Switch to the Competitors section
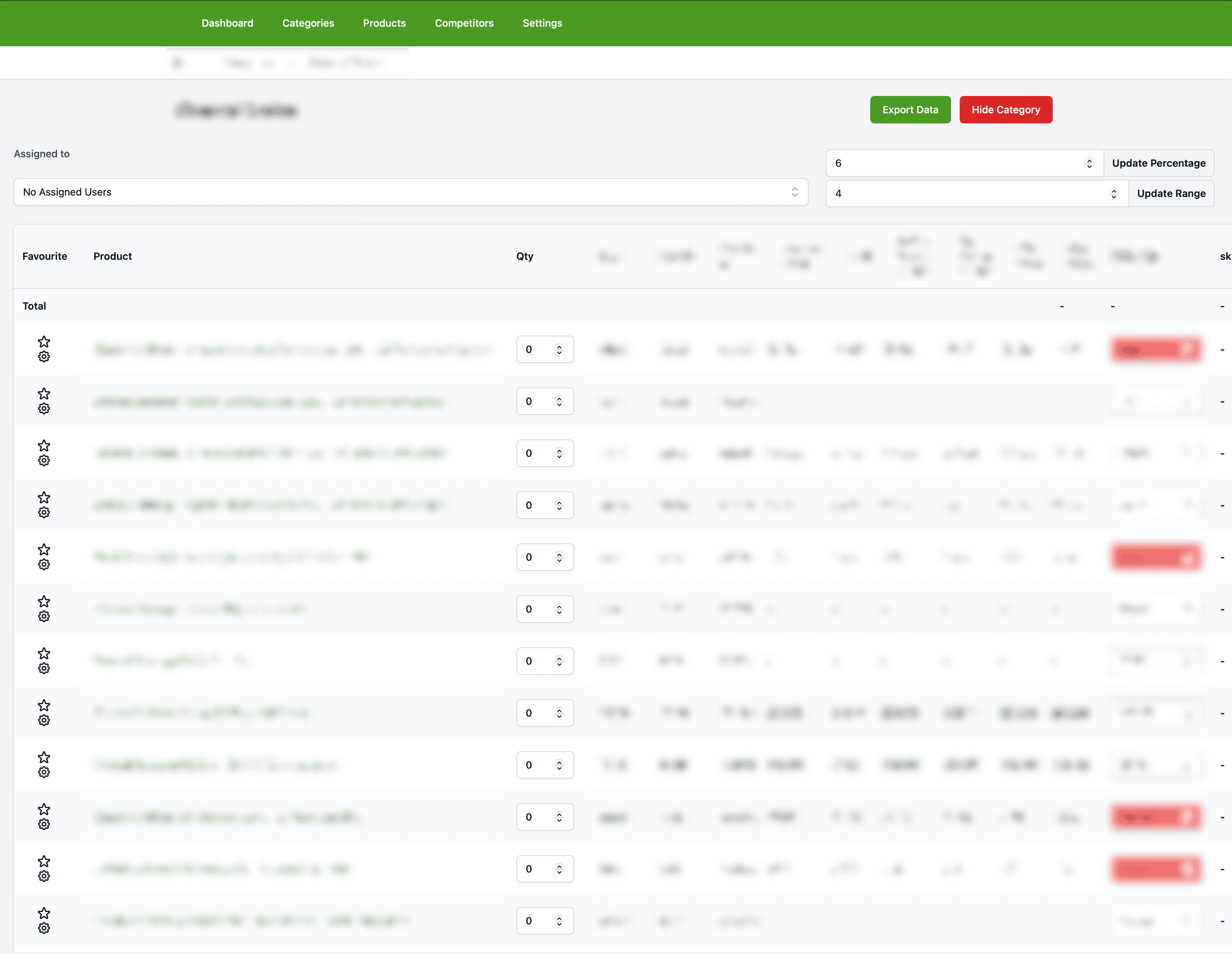The image size is (1232, 954). (x=464, y=23)
